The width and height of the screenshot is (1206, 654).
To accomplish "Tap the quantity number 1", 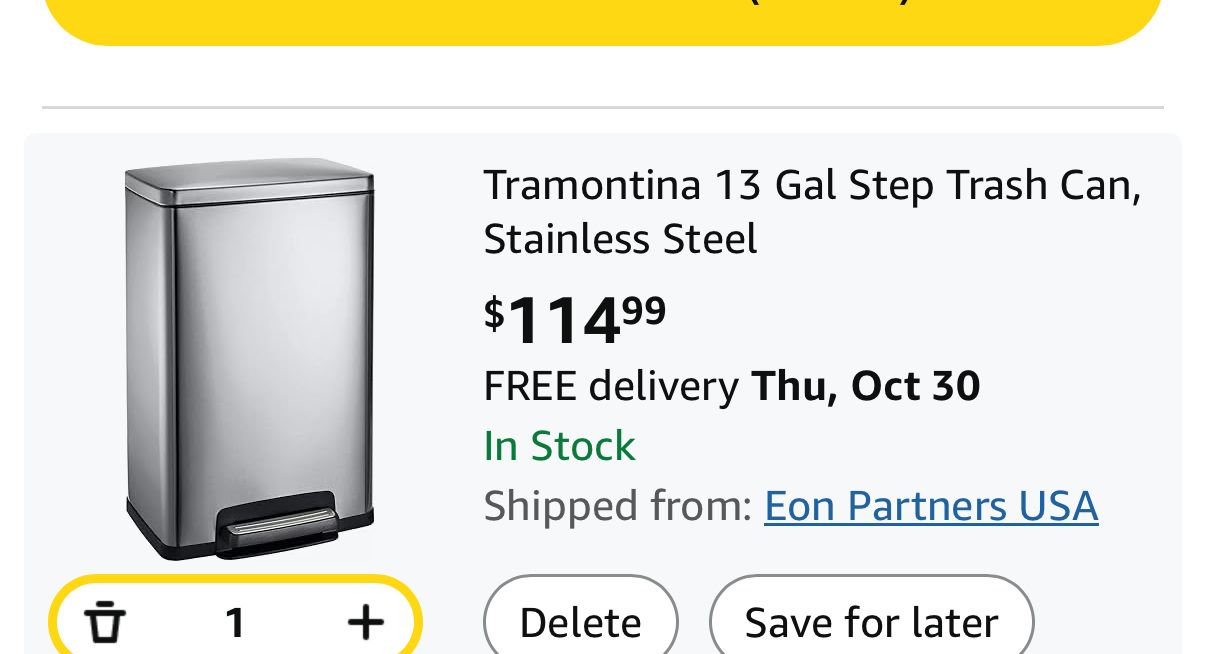I will click(235, 623).
